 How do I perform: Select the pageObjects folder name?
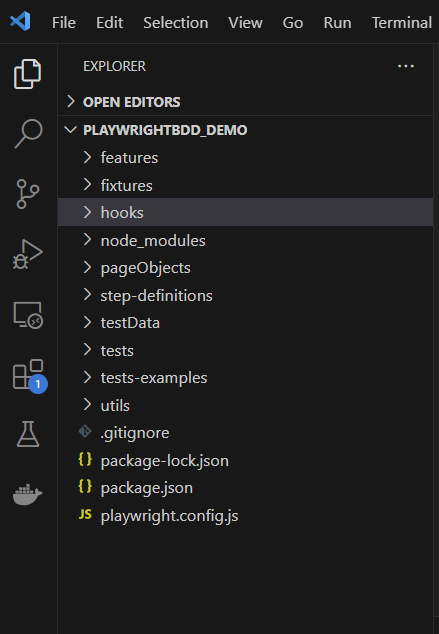(146, 268)
